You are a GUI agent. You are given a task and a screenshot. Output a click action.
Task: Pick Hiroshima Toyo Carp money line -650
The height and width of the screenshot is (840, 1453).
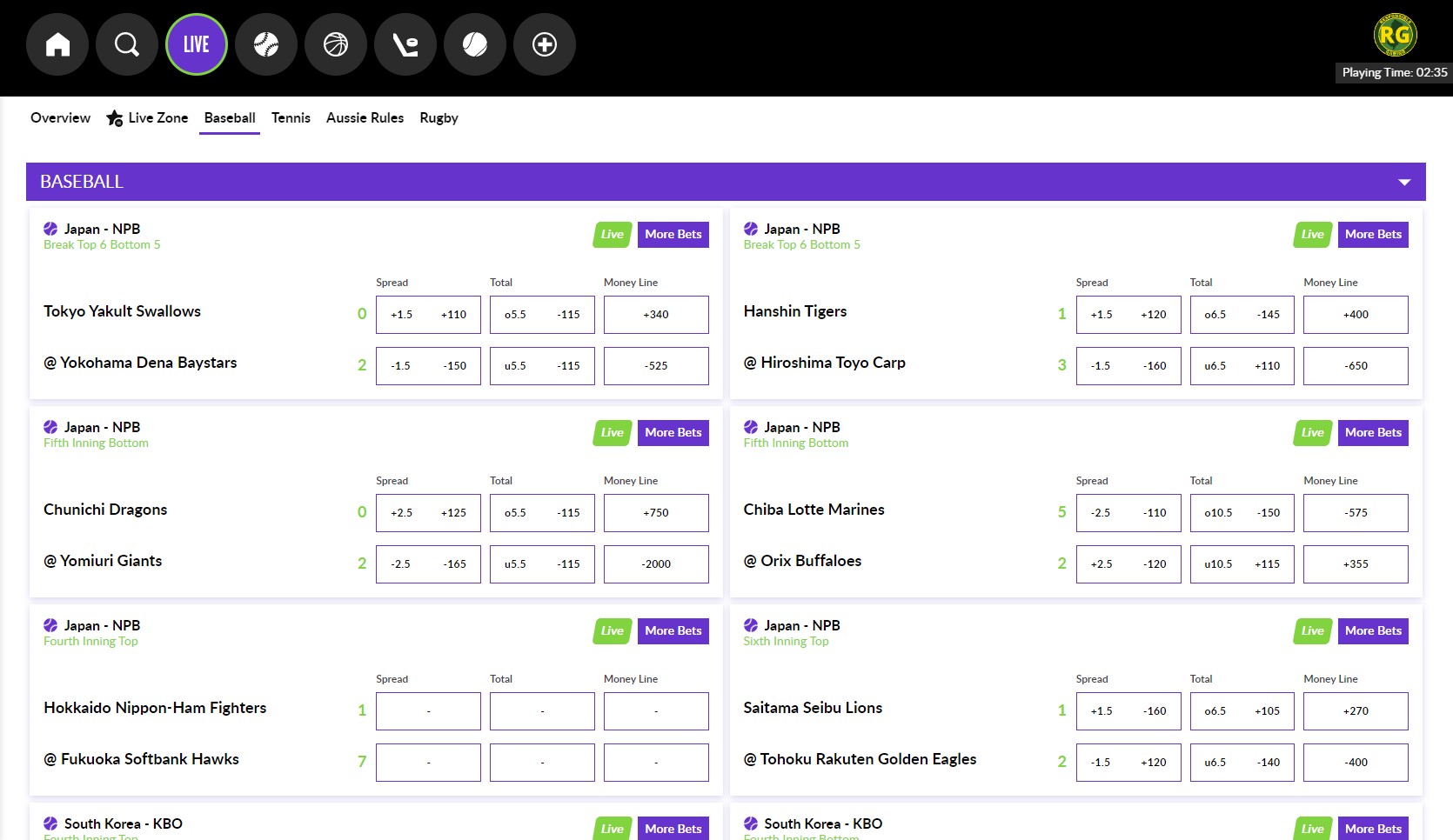coord(1356,366)
